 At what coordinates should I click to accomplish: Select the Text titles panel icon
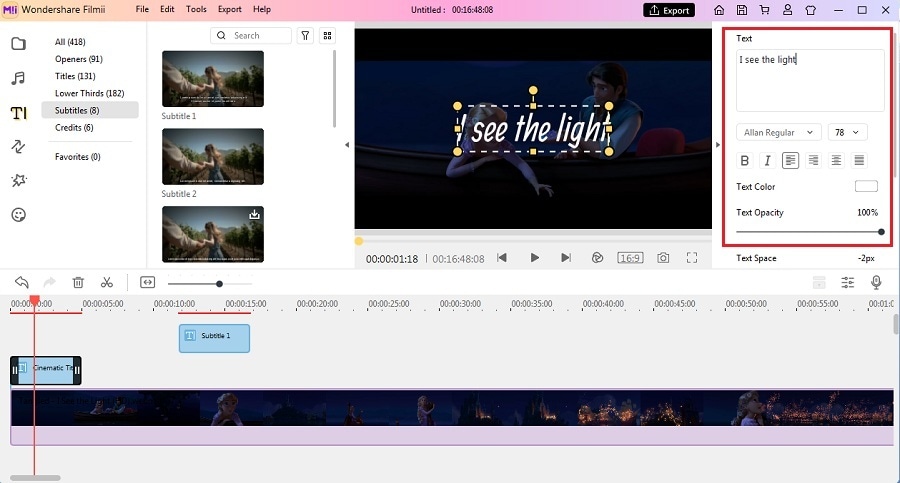pos(18,113)
